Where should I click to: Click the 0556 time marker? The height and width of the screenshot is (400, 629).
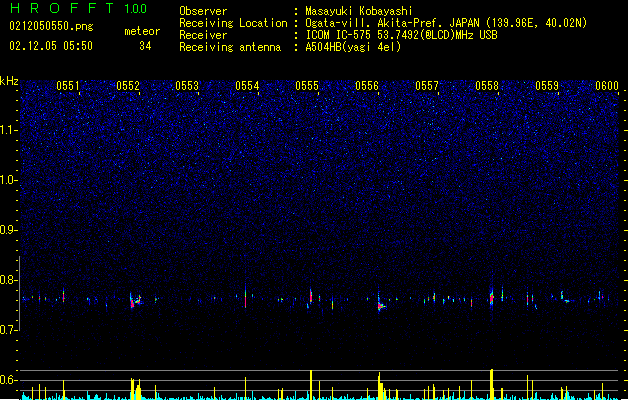367,86
